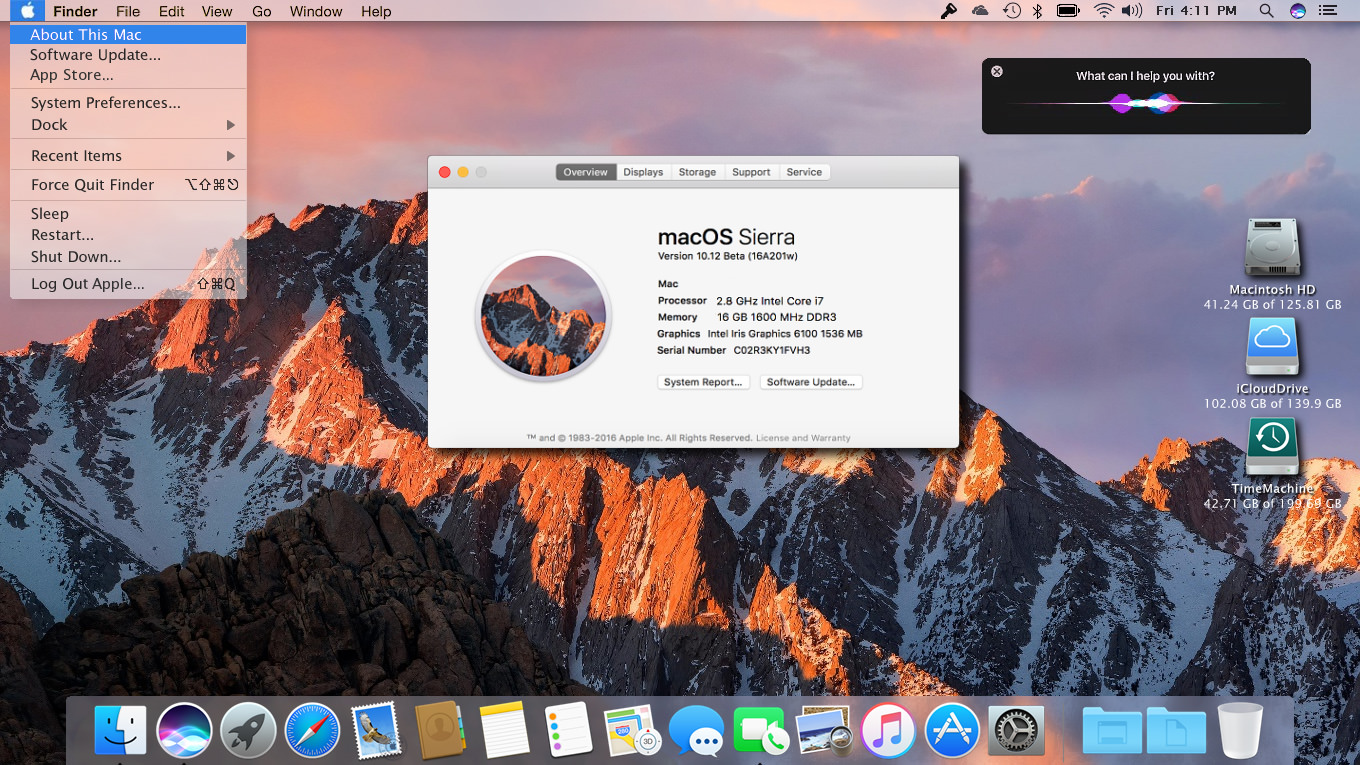The width and height of the screenshot is (1360, 765).
Task: Open FaceTime in the Dock
Action: [x=760, y=730]
